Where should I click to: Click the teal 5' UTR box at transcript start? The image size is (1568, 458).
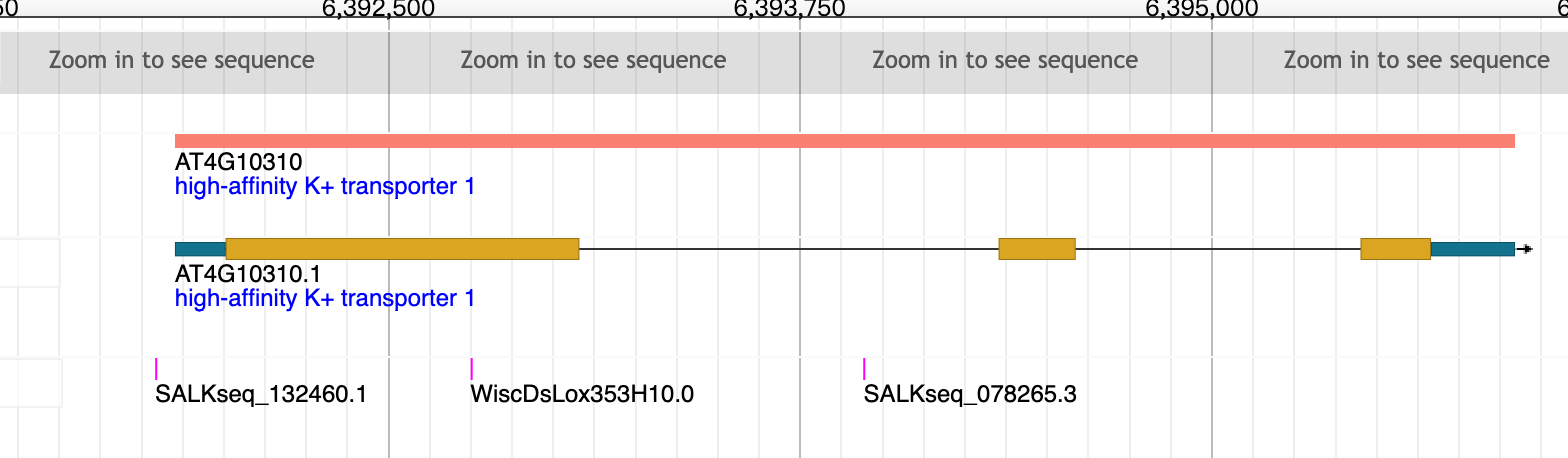click(x=200, y=249)
